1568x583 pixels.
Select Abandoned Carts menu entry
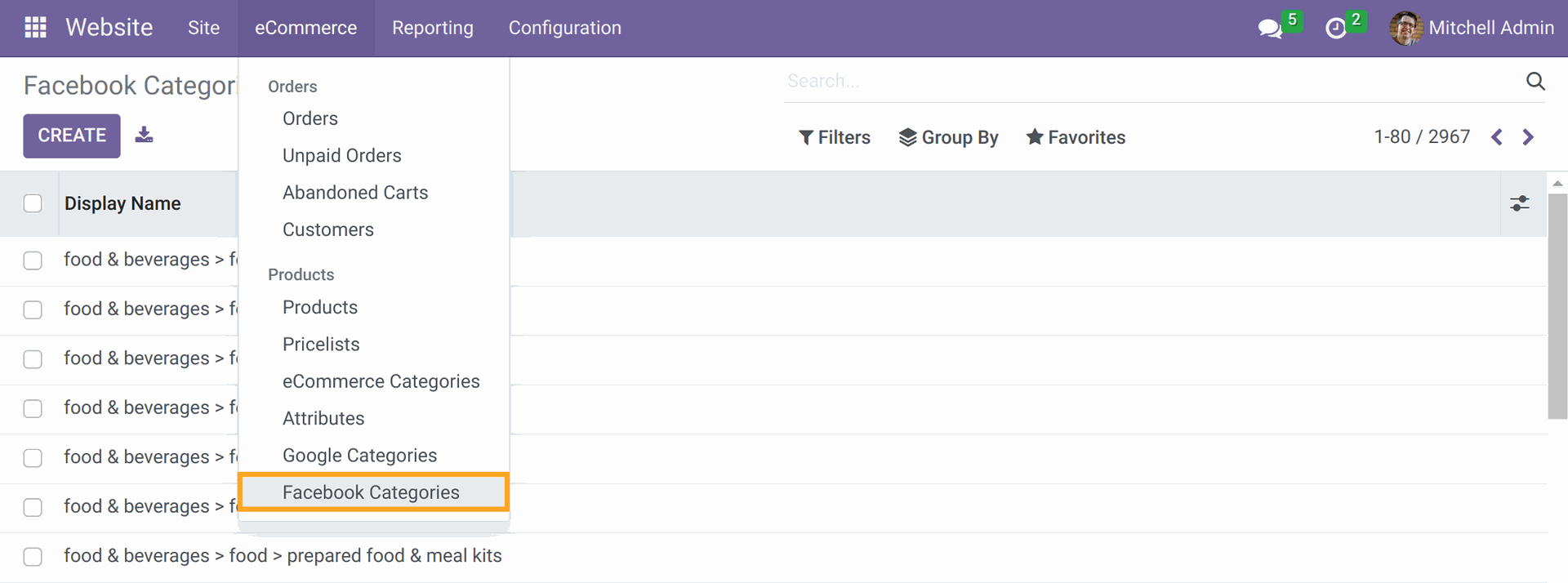coord(355,193)
